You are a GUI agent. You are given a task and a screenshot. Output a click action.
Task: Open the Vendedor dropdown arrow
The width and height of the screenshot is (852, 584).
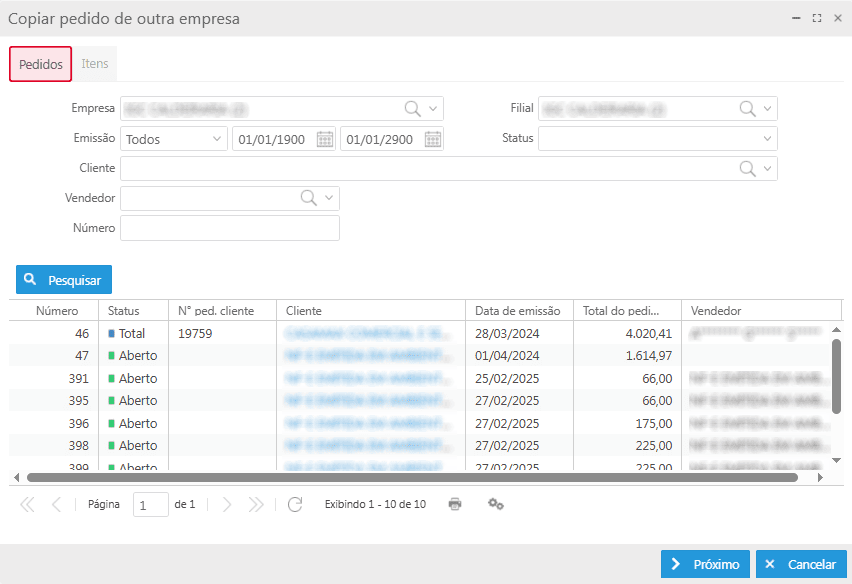pyautogui.click(x=330, y=198)
